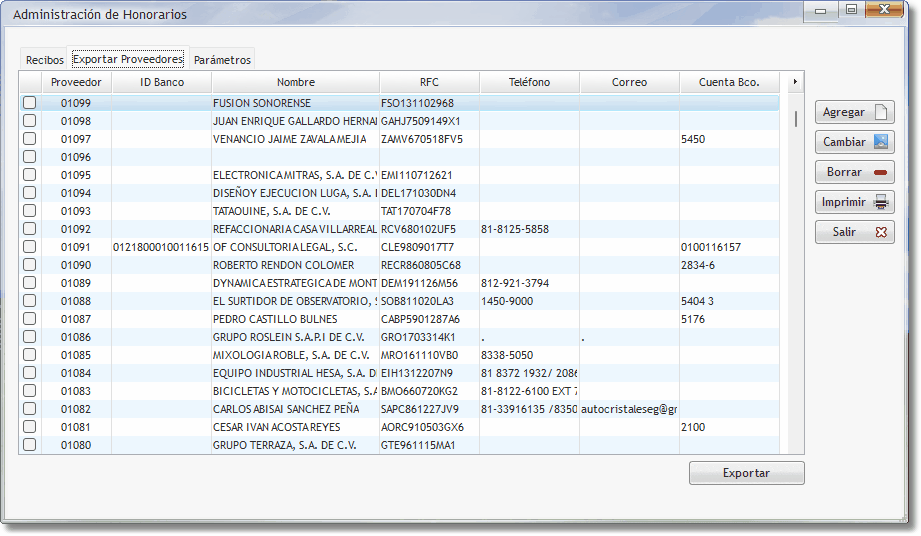Expand more columns with the header arrow
The image size is (921, 536).
pyautogui.click(x=795, y=82)
